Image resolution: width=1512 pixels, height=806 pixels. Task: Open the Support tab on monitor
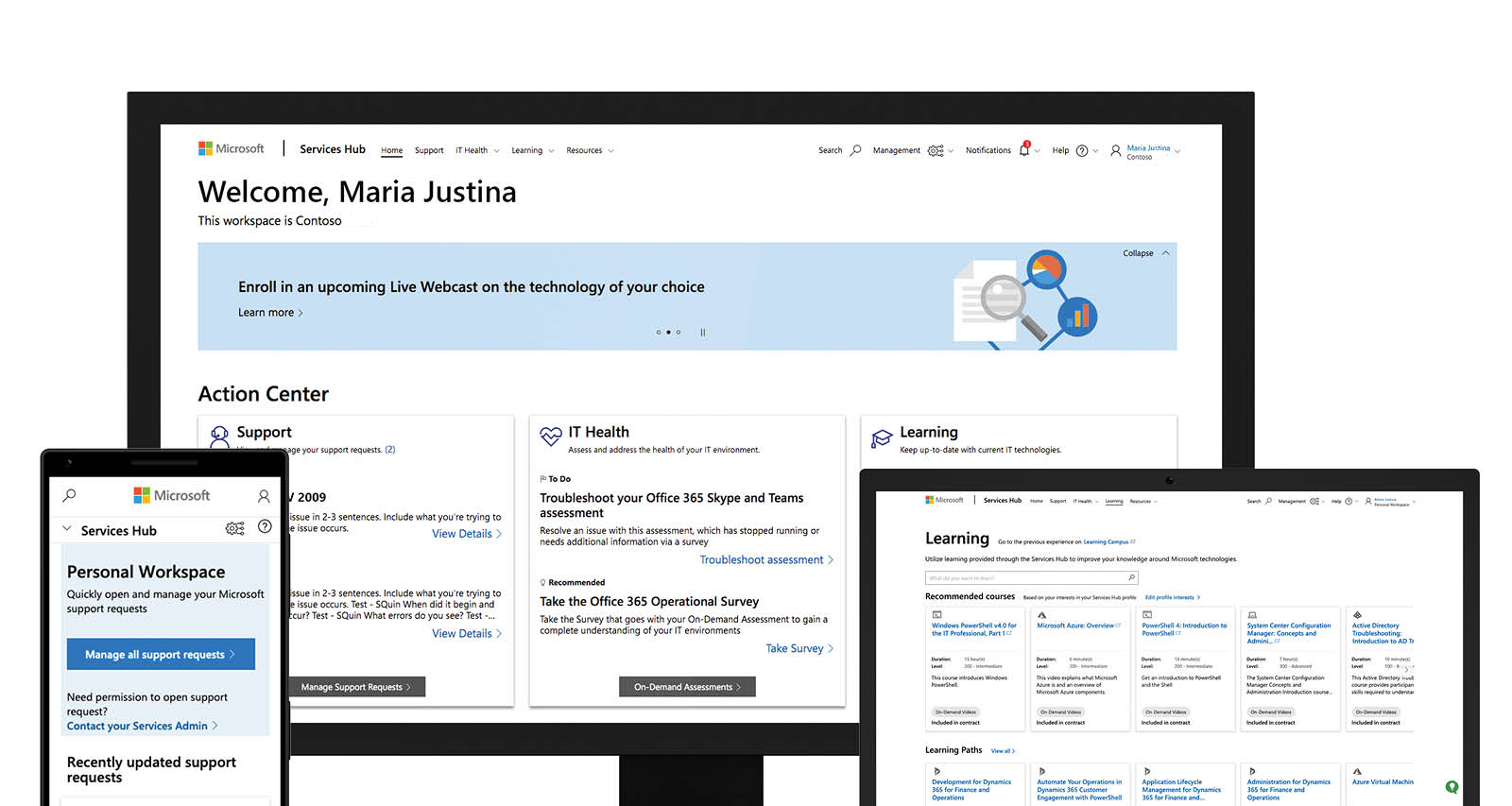pyautogui.click(x=429, y=150)
